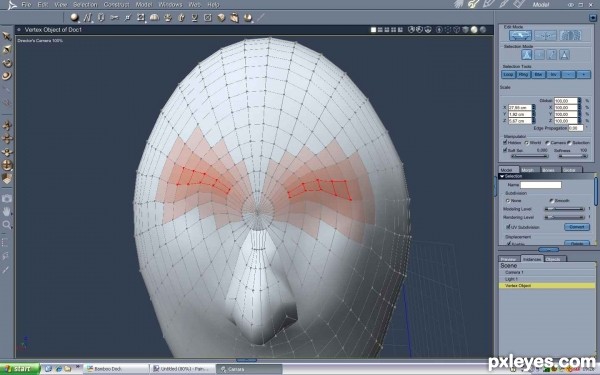Select Camera 1 in the Scene list

[547, 272]
